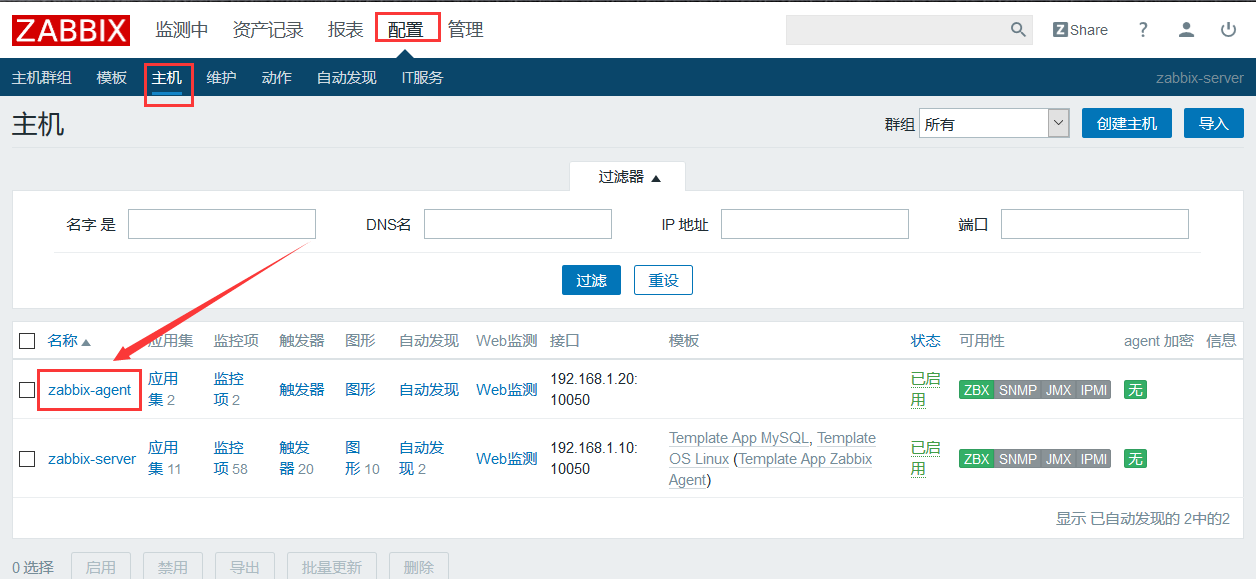Image resolution: width=1256 pixels, height=579 pixels.
Task: Switch to 自动发现 submenu
Action: 347,77
